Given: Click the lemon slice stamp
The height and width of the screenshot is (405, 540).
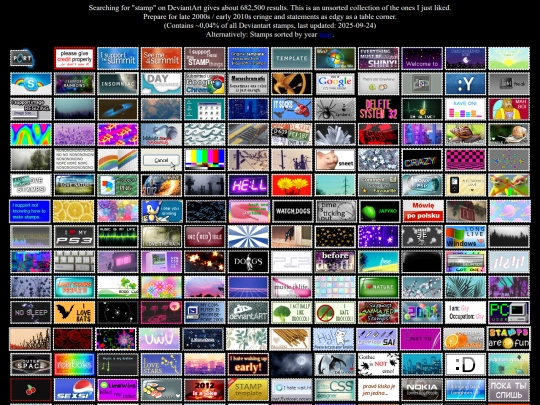Looking at the screenshot, I should tap(74, 211).
